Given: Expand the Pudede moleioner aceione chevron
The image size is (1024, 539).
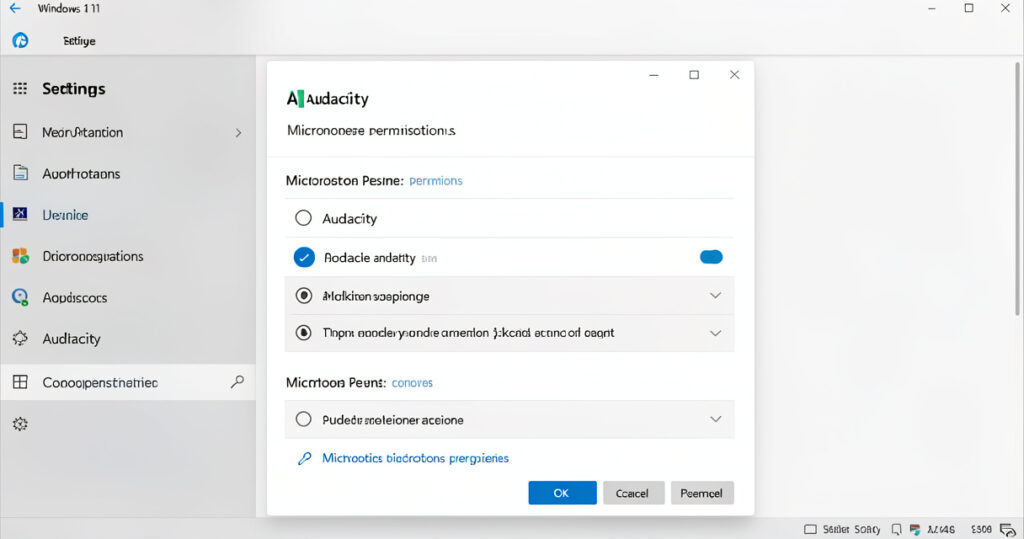Looking at the screenshot, I should pos(716,419).
